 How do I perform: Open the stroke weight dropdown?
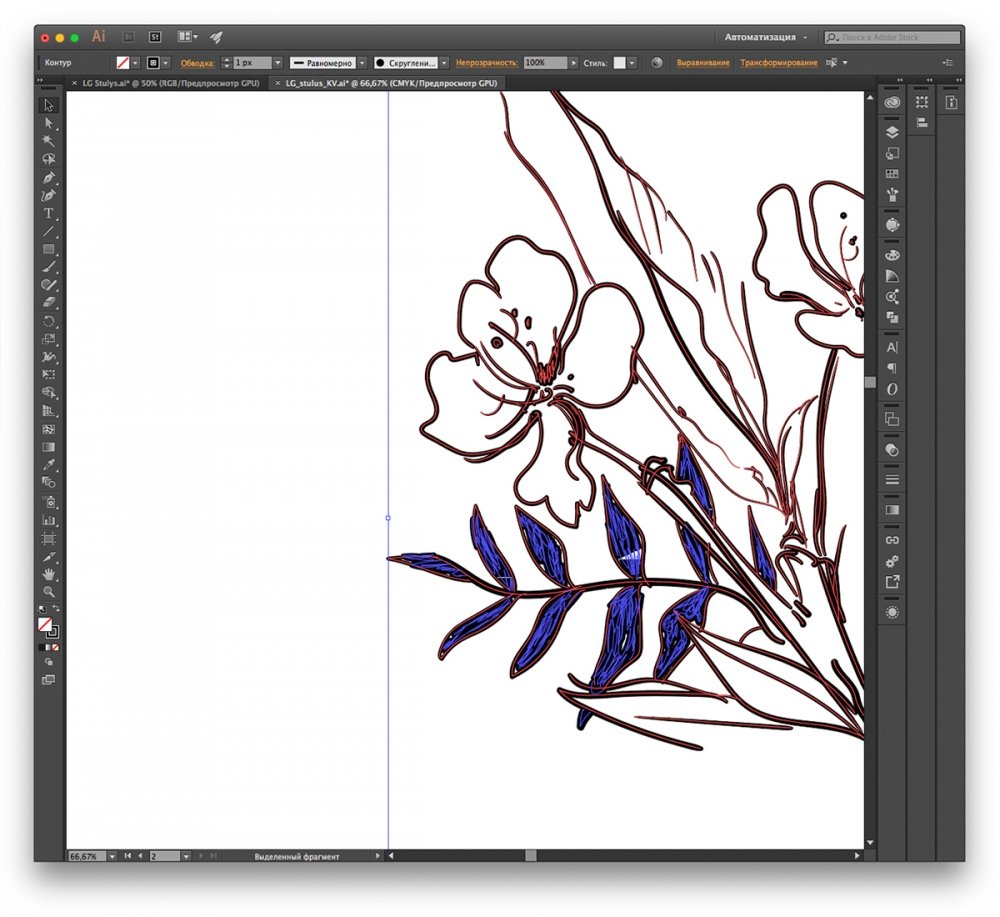(277, 62)
